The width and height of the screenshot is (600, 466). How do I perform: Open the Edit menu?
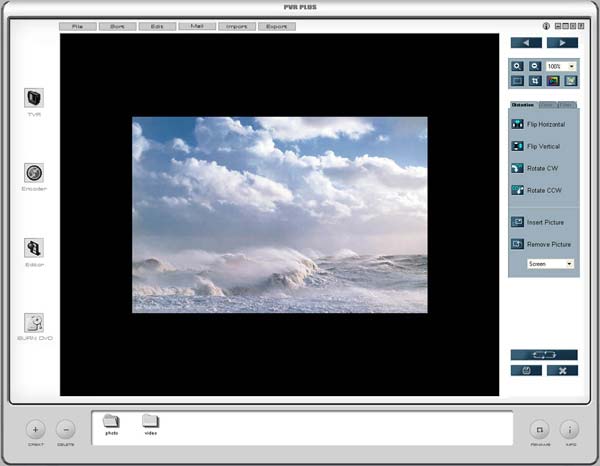tap(157, 26)
